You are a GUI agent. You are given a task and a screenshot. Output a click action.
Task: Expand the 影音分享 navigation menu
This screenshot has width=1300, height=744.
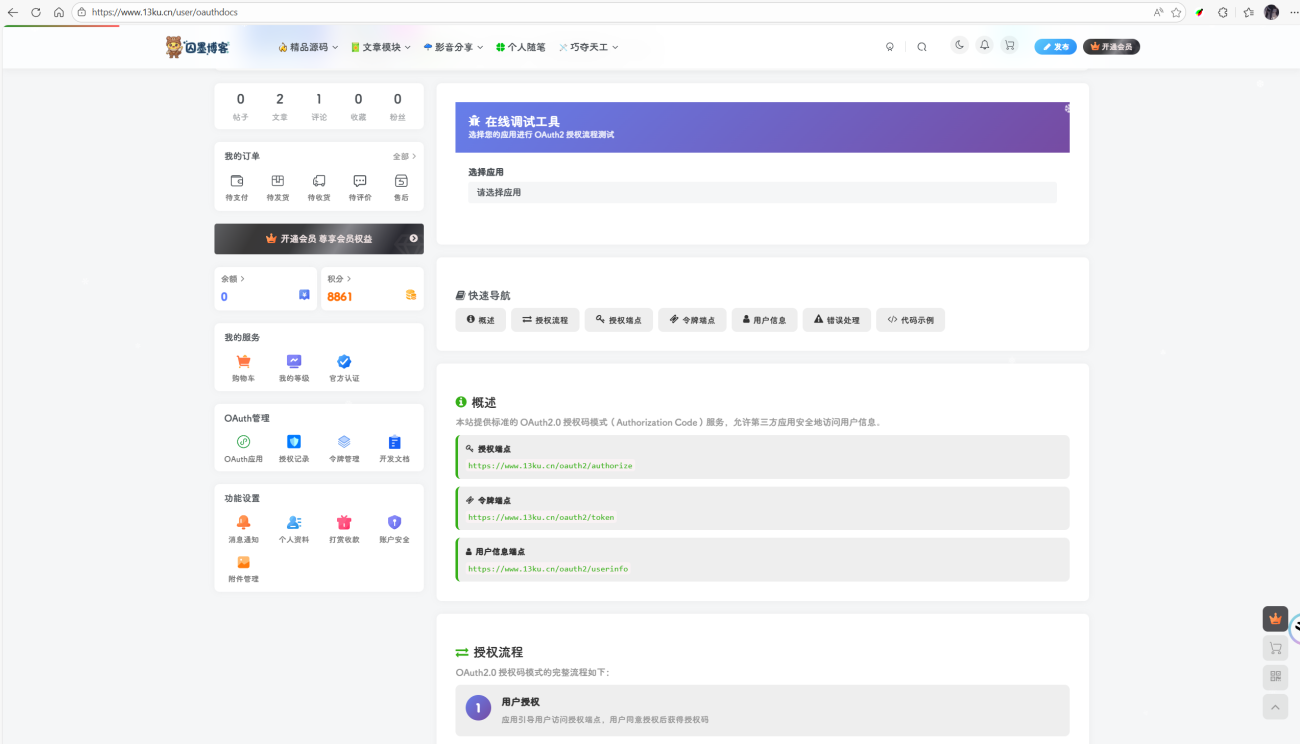click(453, 47)
